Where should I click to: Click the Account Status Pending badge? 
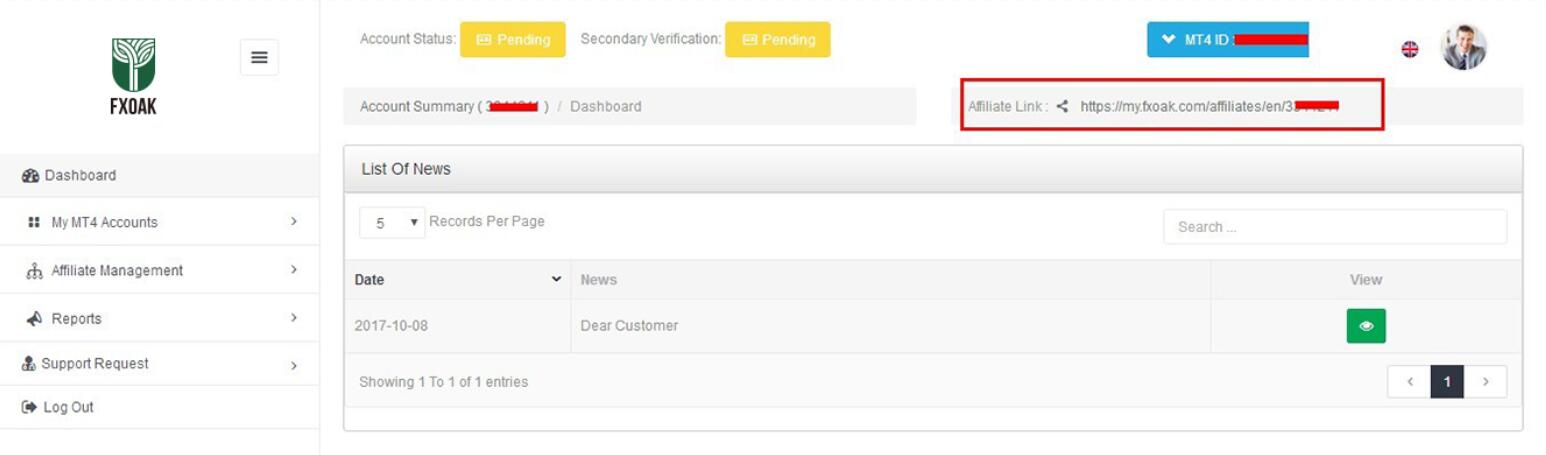tap(512, 40)
